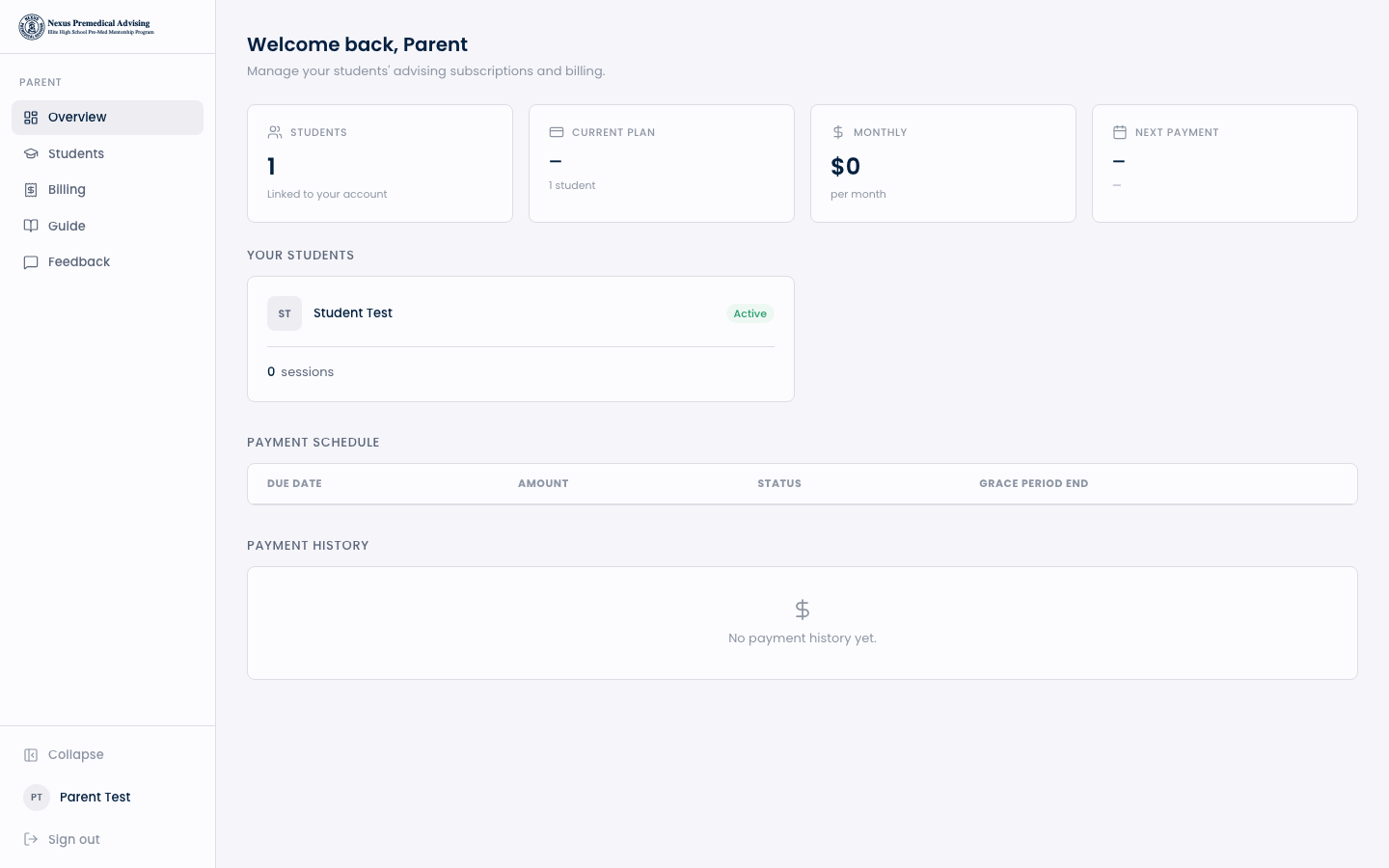Open the Guide section
Viewport: 1389px width, 868px height.
click(x=67, y=226)
